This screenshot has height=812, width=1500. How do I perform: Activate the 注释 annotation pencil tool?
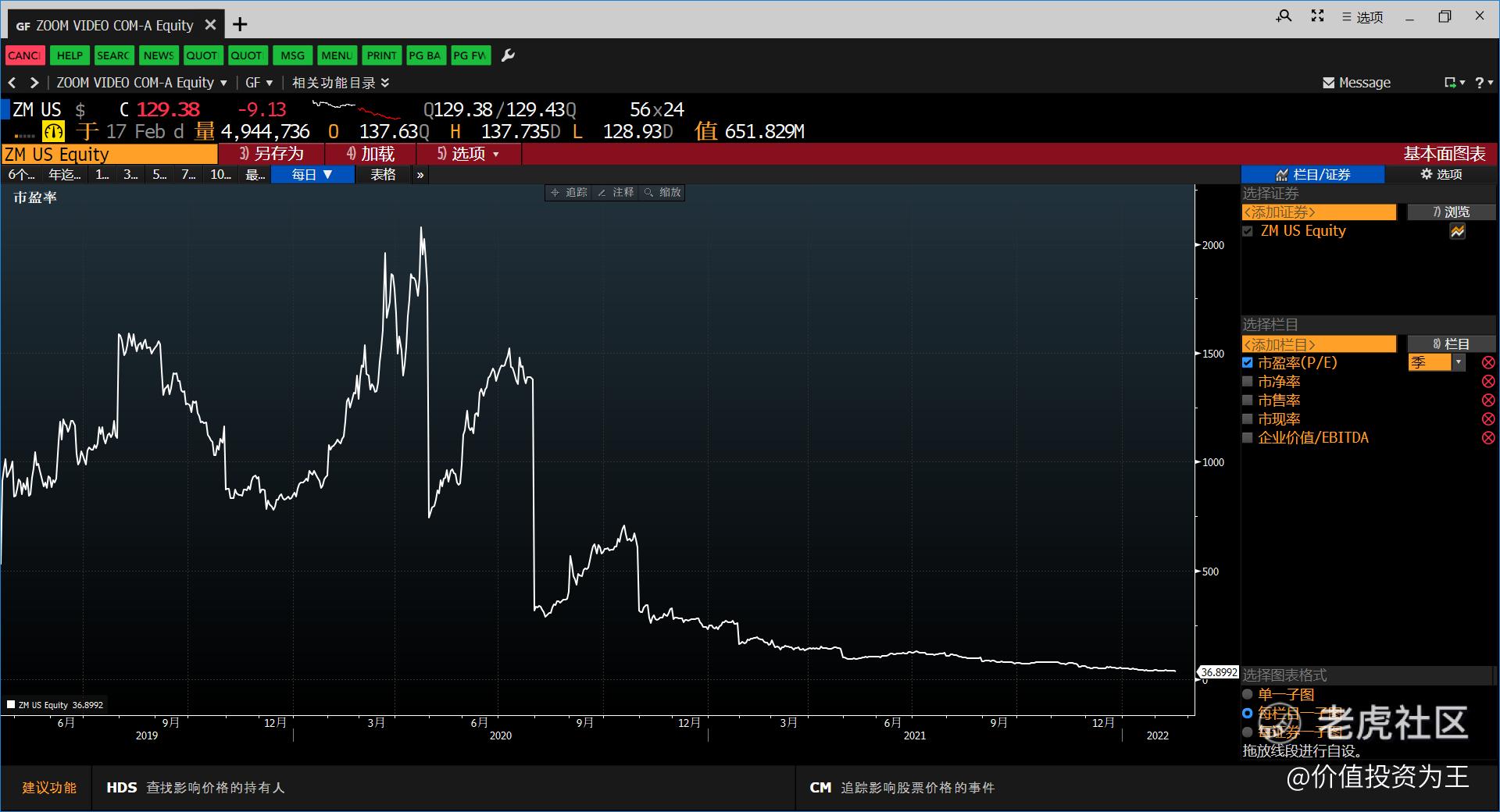pos(615,192)
